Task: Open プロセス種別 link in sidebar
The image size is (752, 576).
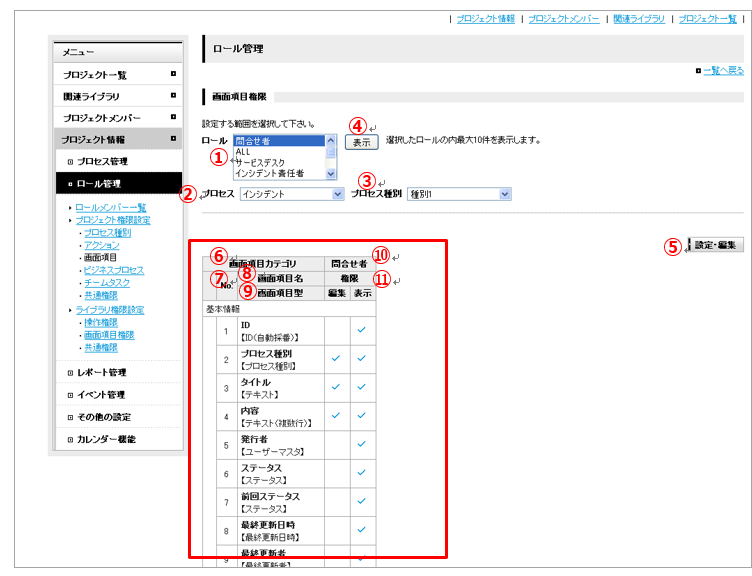Action: coord(107,233)
